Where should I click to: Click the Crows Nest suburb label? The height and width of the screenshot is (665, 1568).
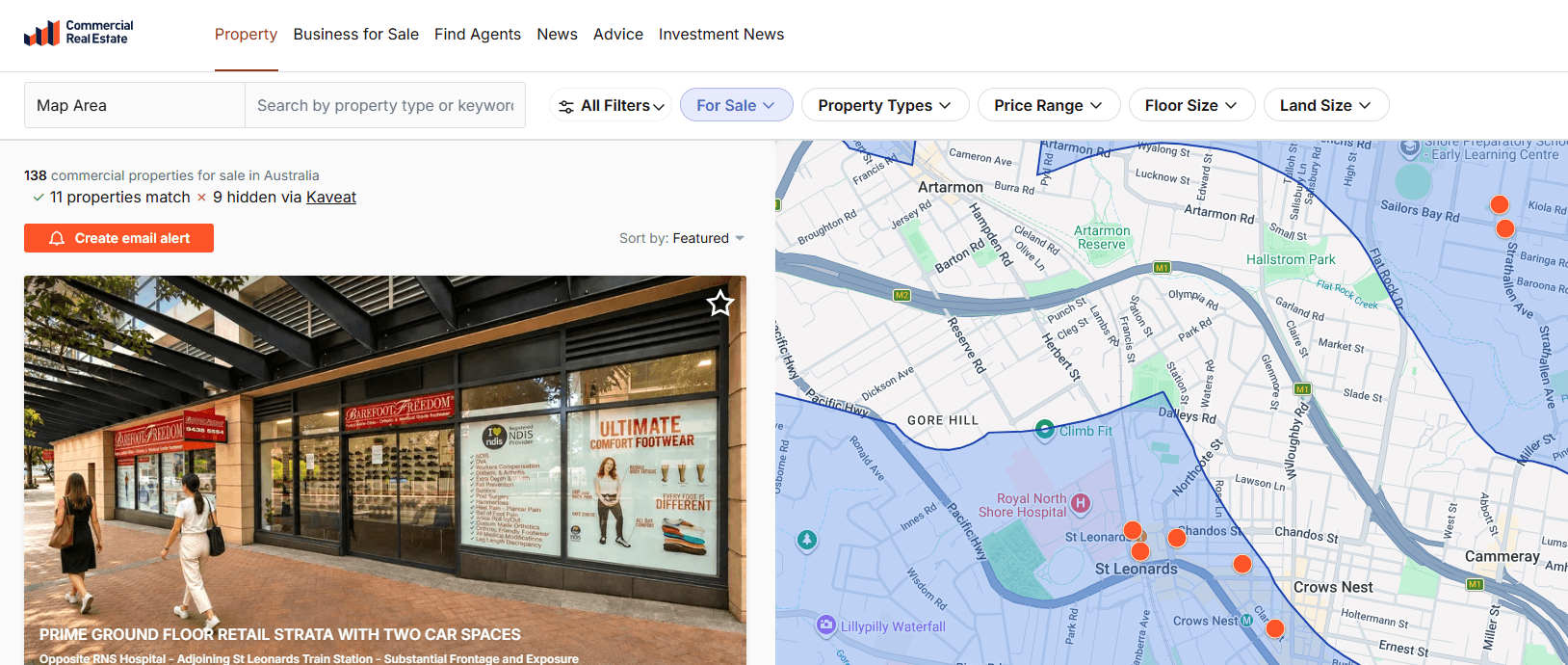click(1333, 587)
